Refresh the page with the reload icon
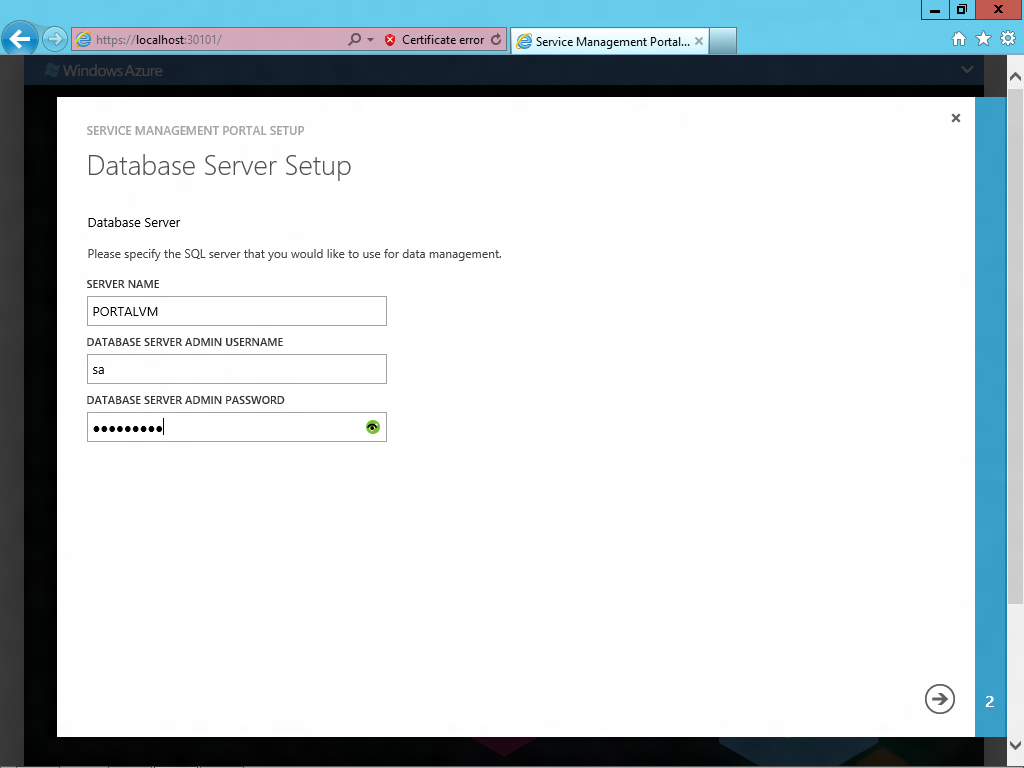 click(x=496, y=40)
